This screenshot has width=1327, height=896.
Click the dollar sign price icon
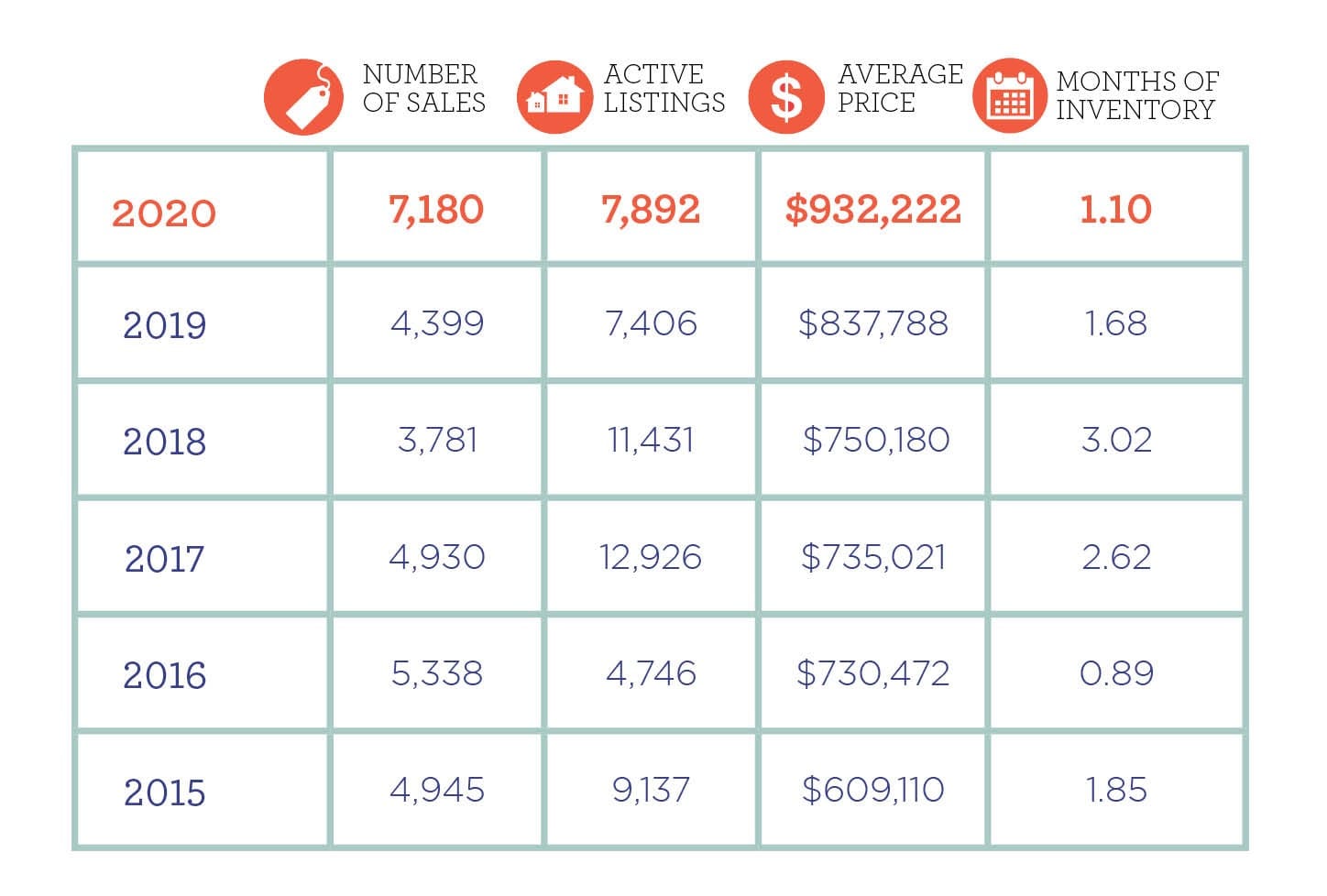click(786, 97)
